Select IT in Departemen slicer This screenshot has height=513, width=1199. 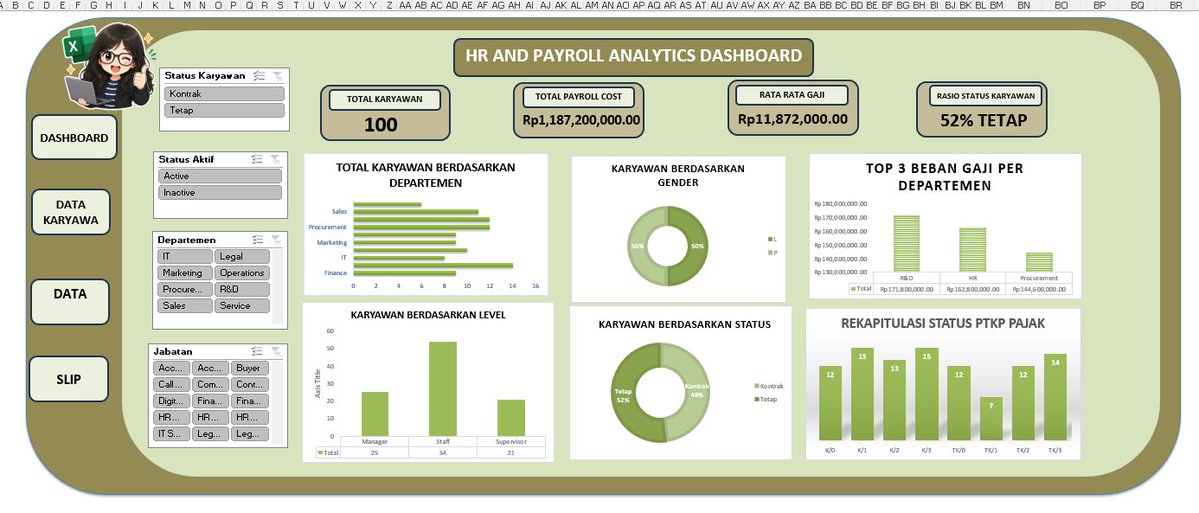point(185,257)
